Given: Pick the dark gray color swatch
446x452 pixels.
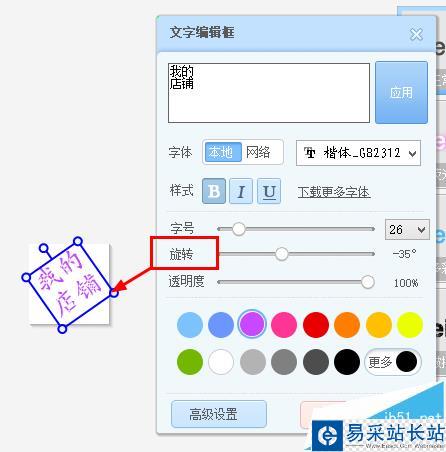Looking at the screenshot, I should [316, 362].
